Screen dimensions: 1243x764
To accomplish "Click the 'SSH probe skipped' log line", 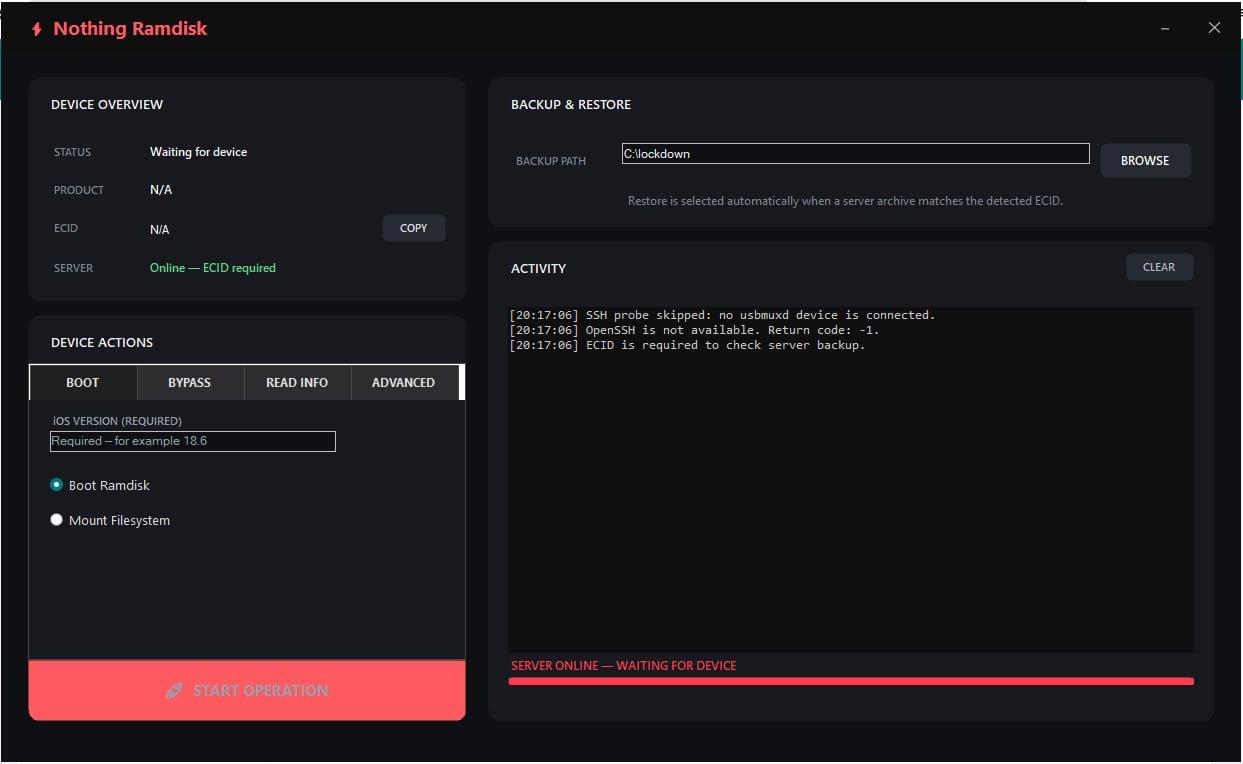I will pyautogui.click(x=722, y=315).
